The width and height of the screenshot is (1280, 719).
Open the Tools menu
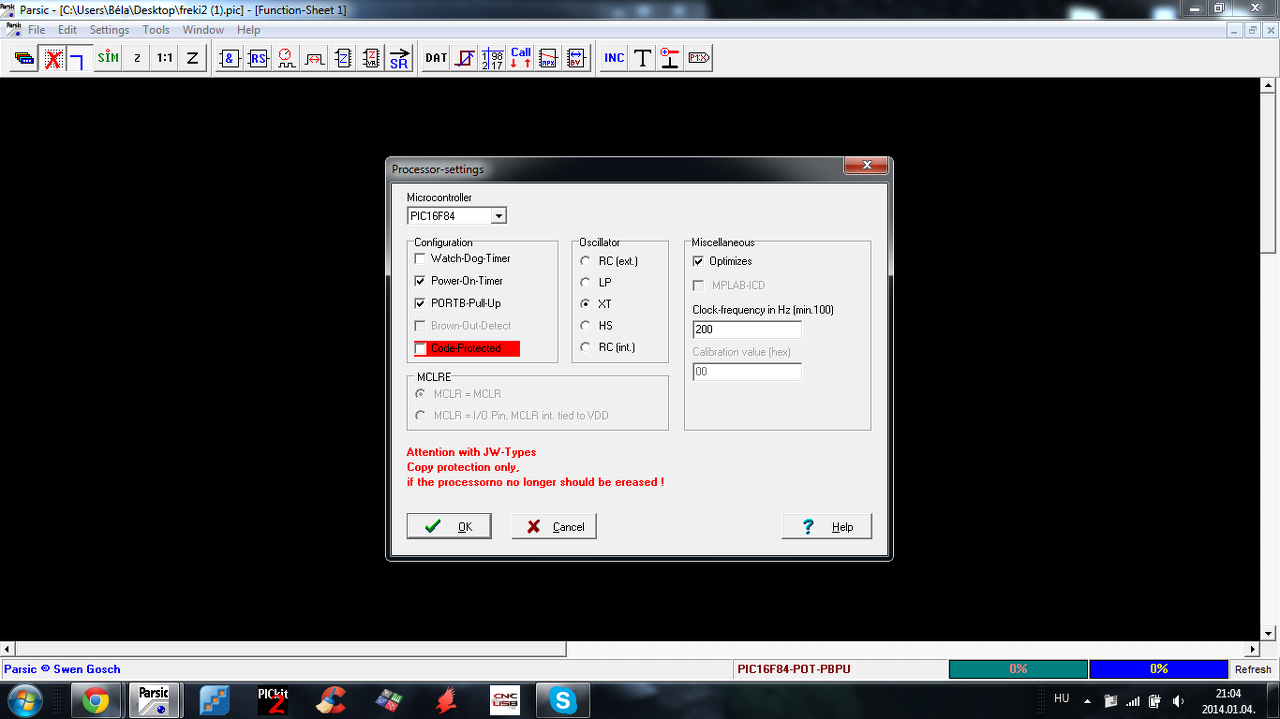(156, 30)
